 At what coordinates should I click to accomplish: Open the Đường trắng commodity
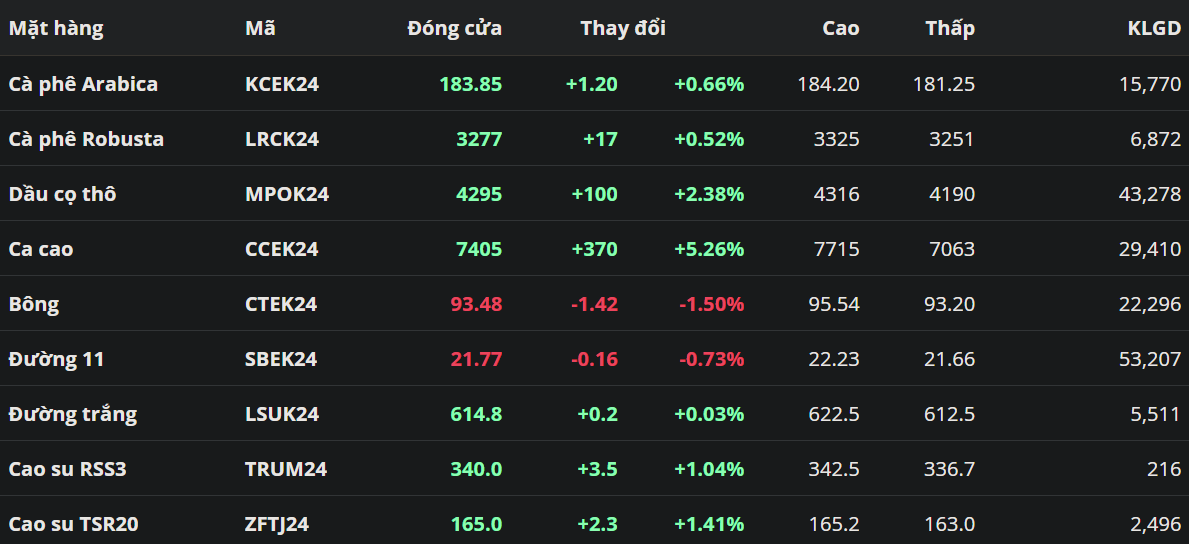tap(73, 414)
